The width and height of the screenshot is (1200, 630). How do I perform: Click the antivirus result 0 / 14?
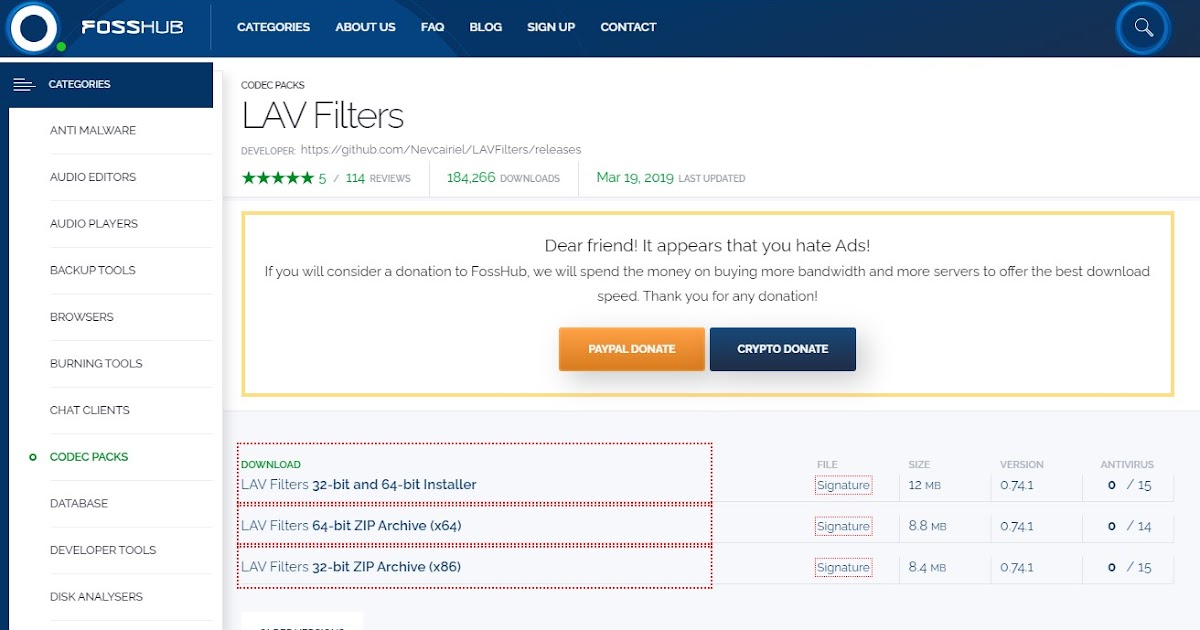[x=1130, y=526]
